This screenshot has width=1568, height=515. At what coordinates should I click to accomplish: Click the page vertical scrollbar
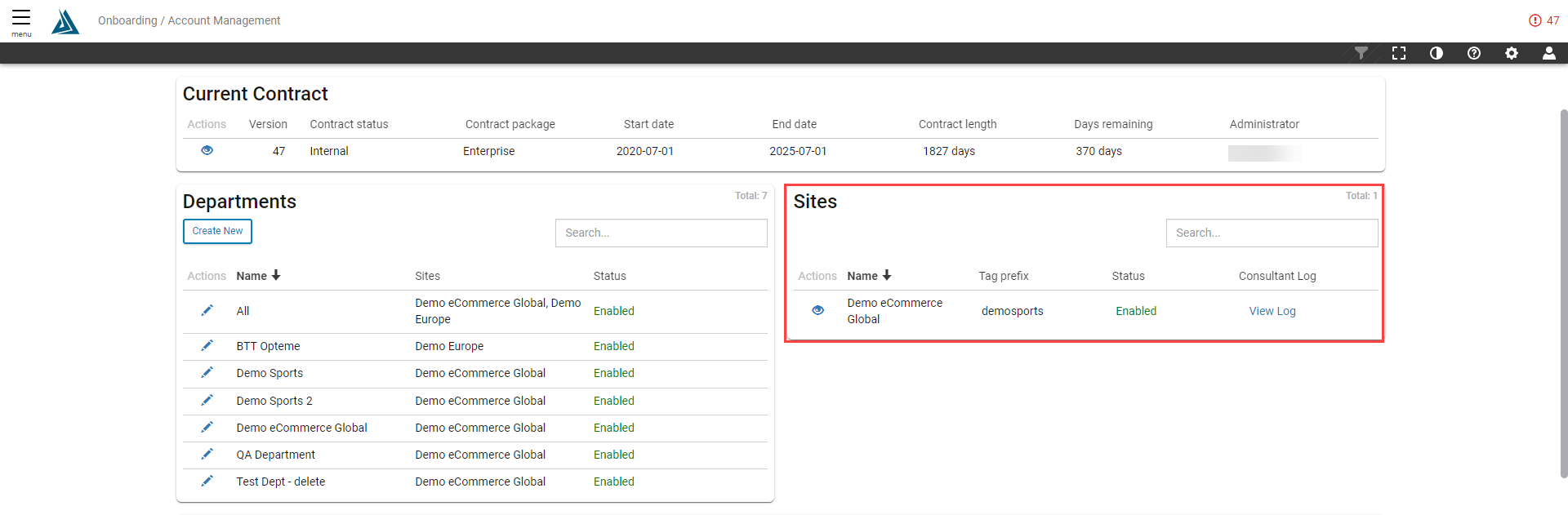click(x=1563, y=292)
